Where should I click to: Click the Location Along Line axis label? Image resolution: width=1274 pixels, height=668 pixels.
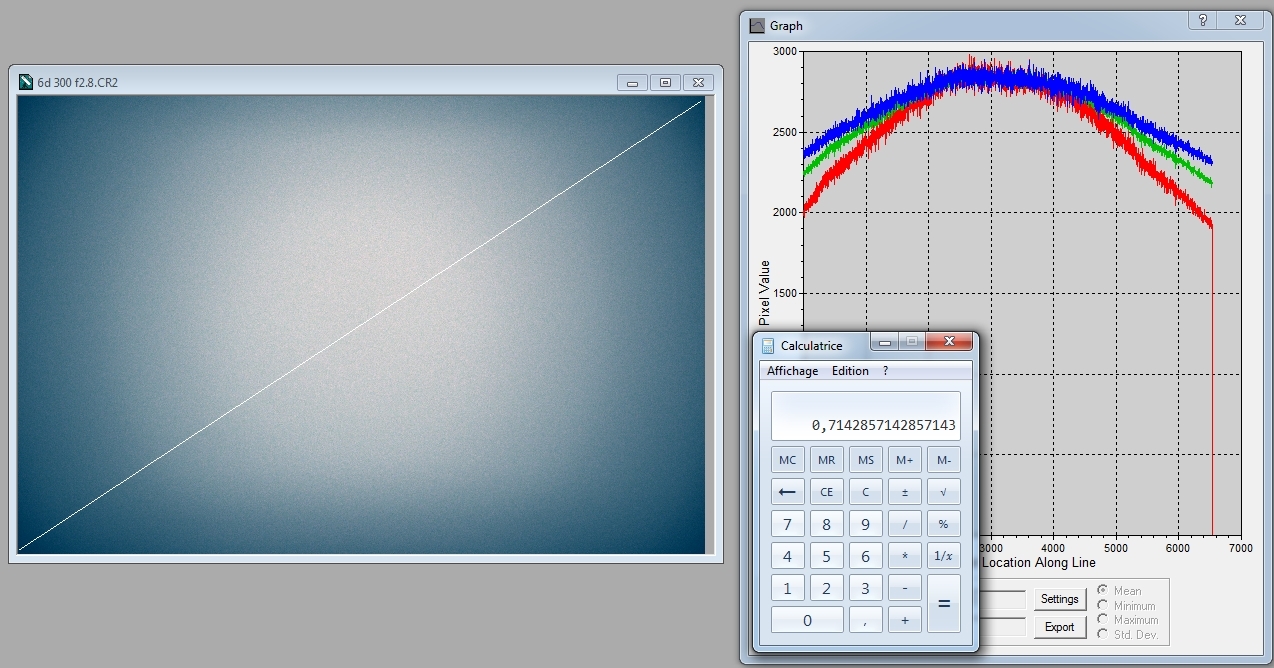(1039, 563)
